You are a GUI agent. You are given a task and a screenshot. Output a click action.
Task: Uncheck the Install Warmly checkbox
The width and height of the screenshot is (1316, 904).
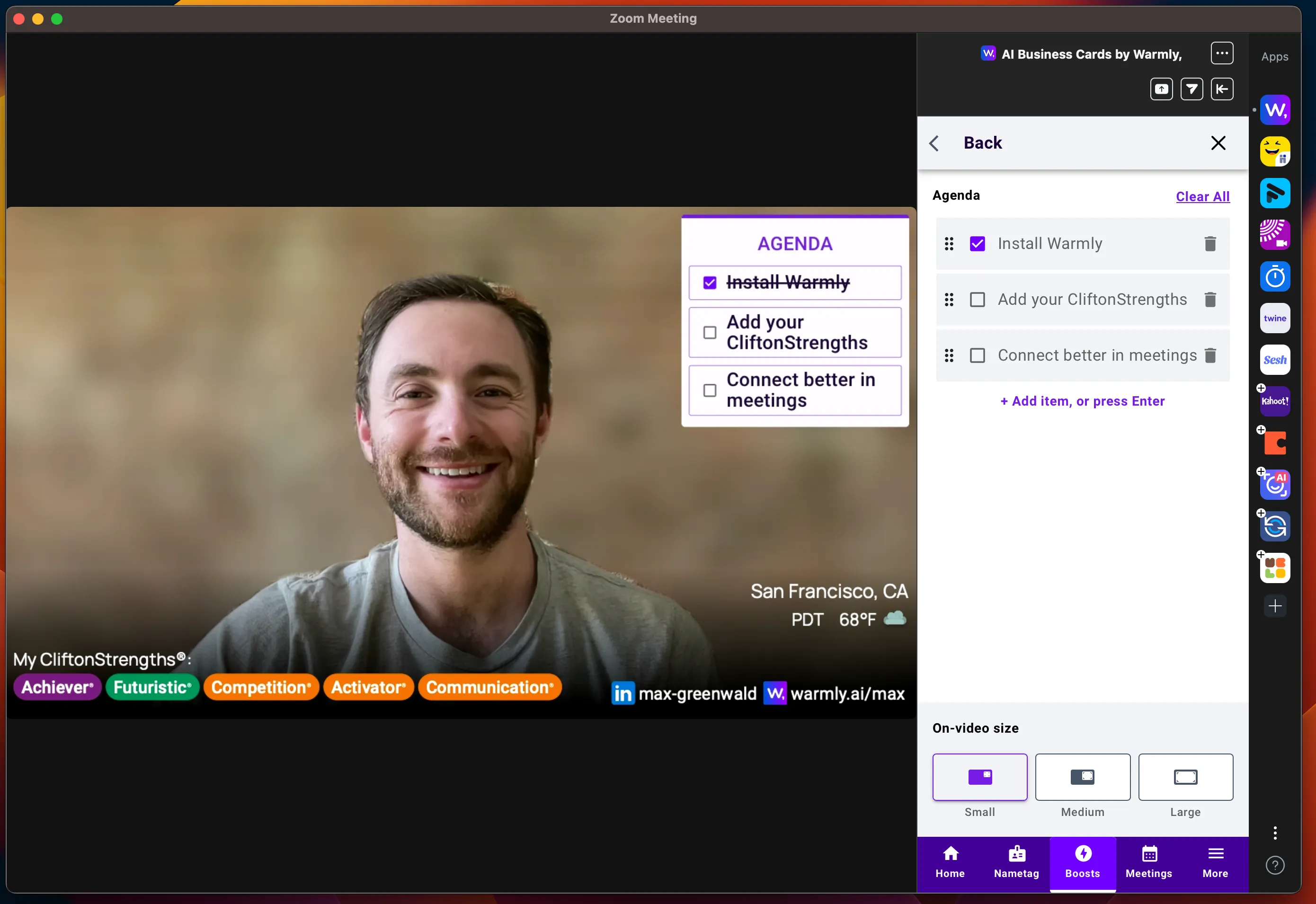pos(977,244)
